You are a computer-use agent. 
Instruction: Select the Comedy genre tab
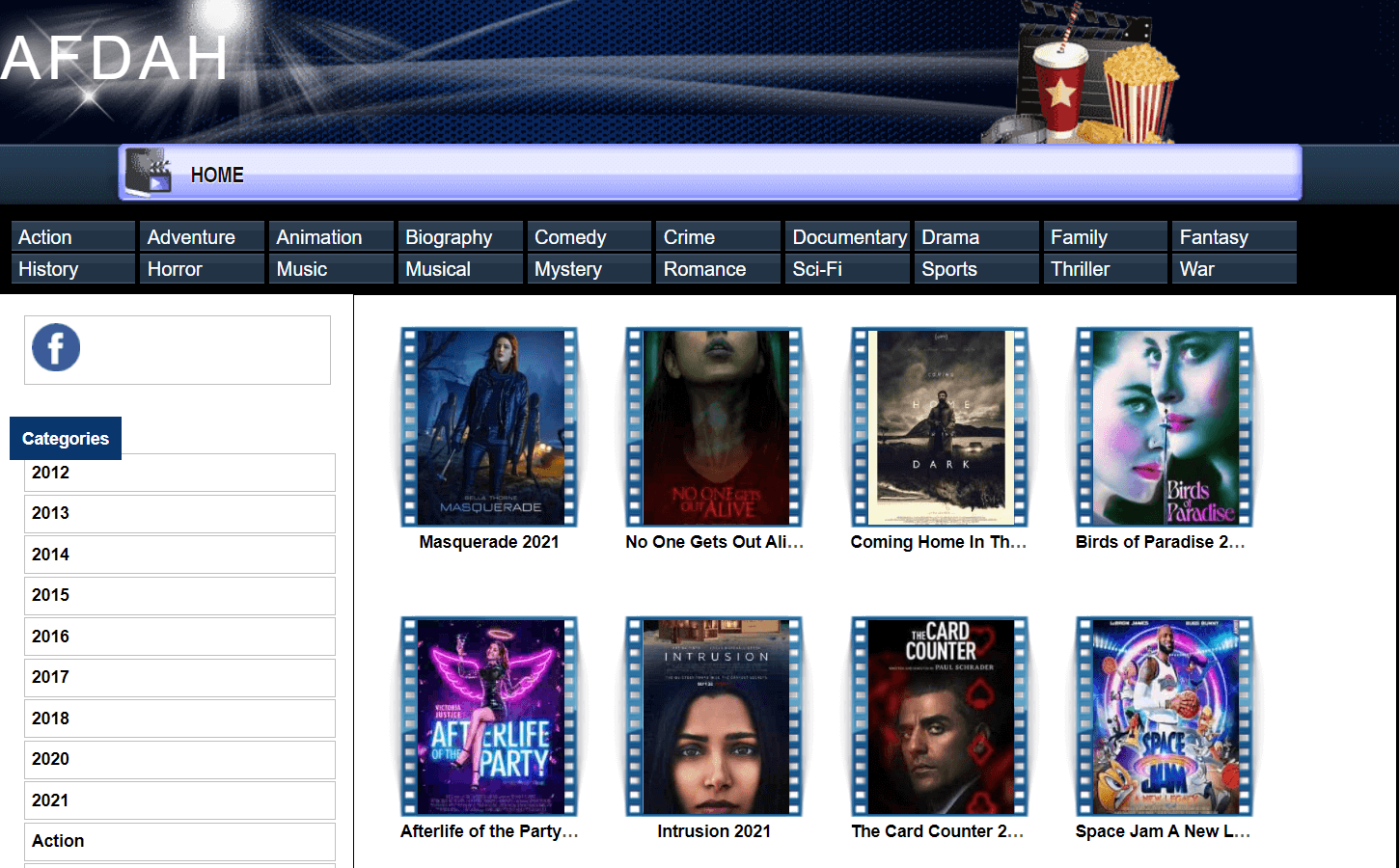coord(590,236)
